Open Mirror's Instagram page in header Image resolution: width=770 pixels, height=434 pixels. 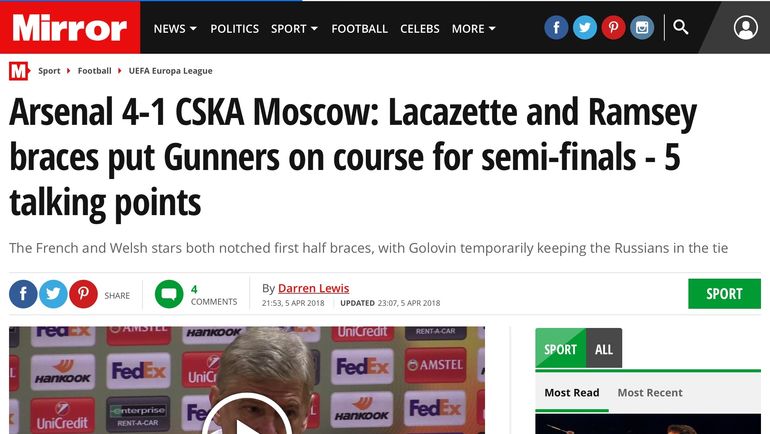[641, 28]
